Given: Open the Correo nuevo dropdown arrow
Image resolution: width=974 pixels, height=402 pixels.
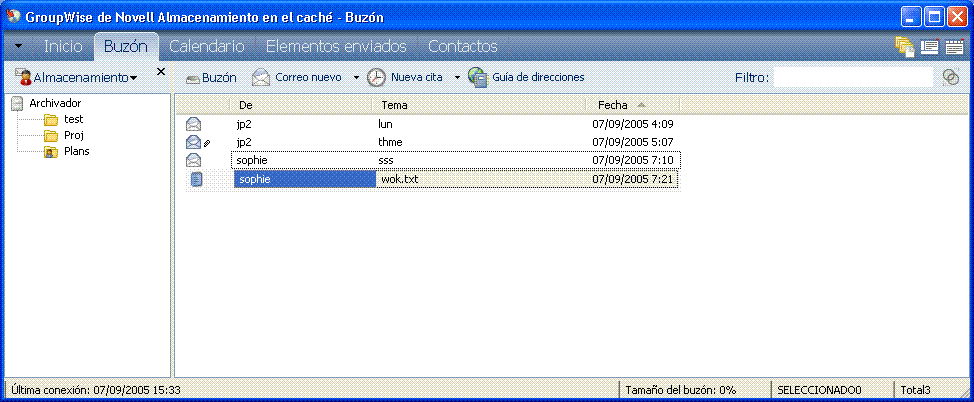Looking at the screenshot, I should pyautogui.click(x=356, y=78).
